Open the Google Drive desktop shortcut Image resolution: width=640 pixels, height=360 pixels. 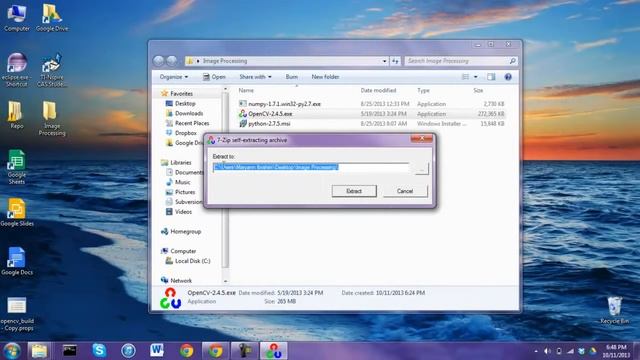[52, 18]
